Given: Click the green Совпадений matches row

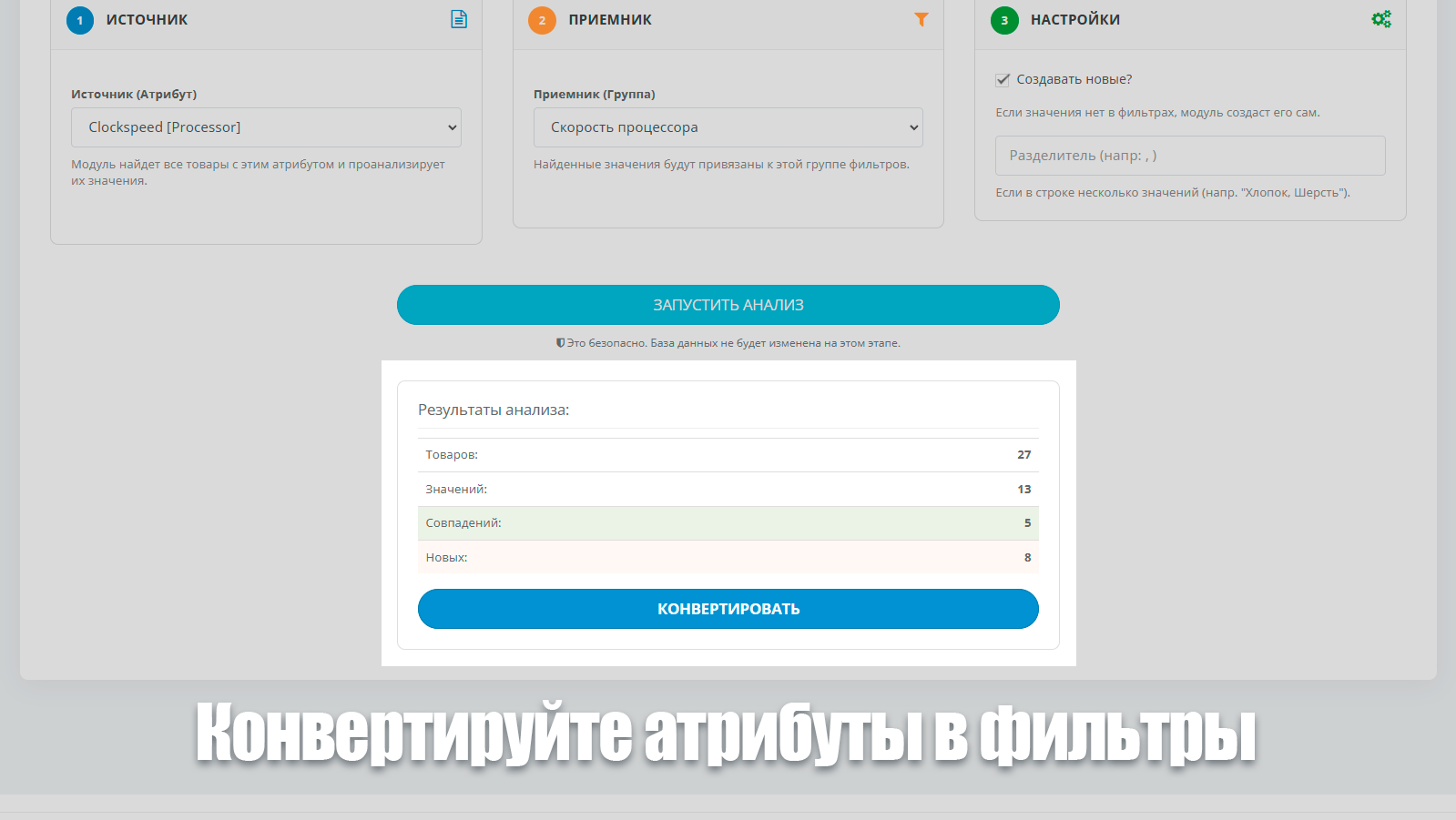Looking at the screenshot, I should pyautogui.click(x=728, y=523).
